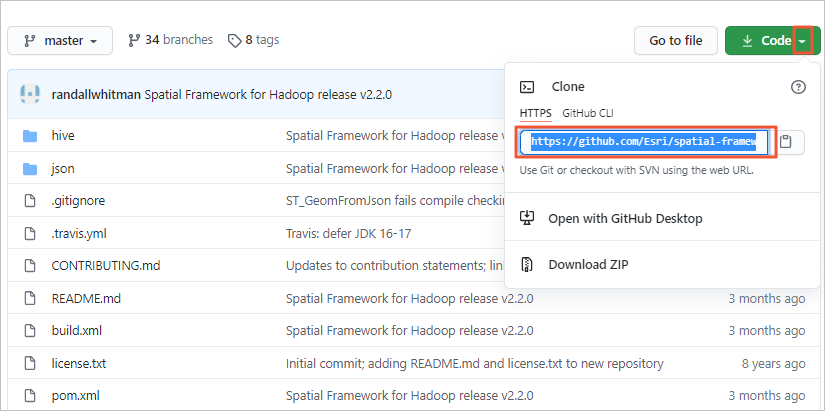Click the Go to file button
The height and width of the screenshot is (411, 825).
click(x=675, y=41)
